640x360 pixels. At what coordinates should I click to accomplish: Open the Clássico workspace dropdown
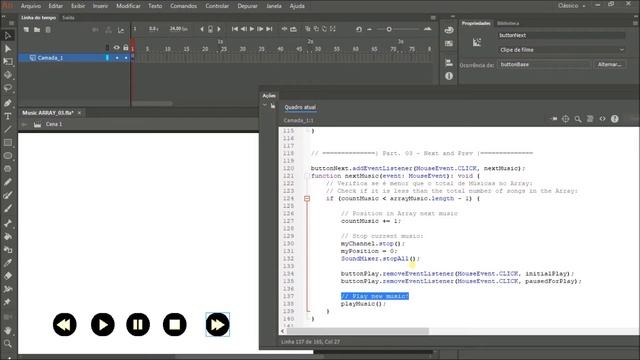click(x=572, y=6)
